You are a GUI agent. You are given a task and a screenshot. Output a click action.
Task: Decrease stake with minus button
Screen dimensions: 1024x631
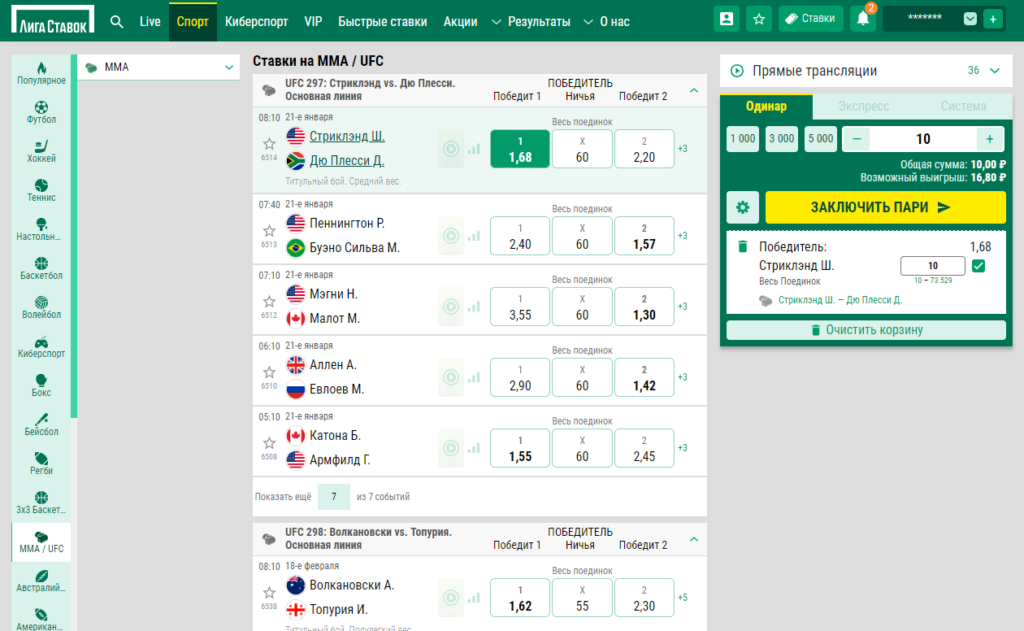click(x=856, y=139)
